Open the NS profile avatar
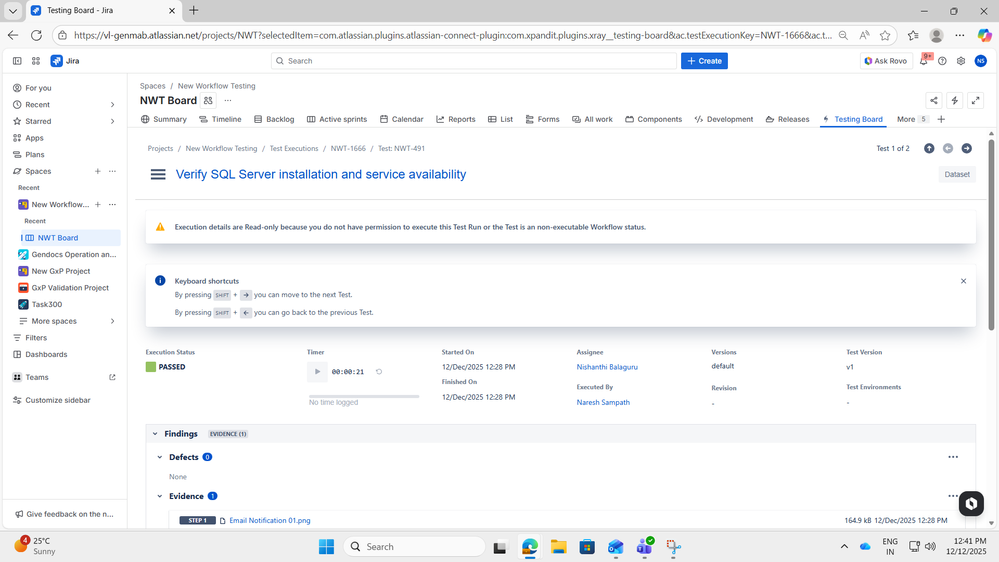 pos(981,61)
